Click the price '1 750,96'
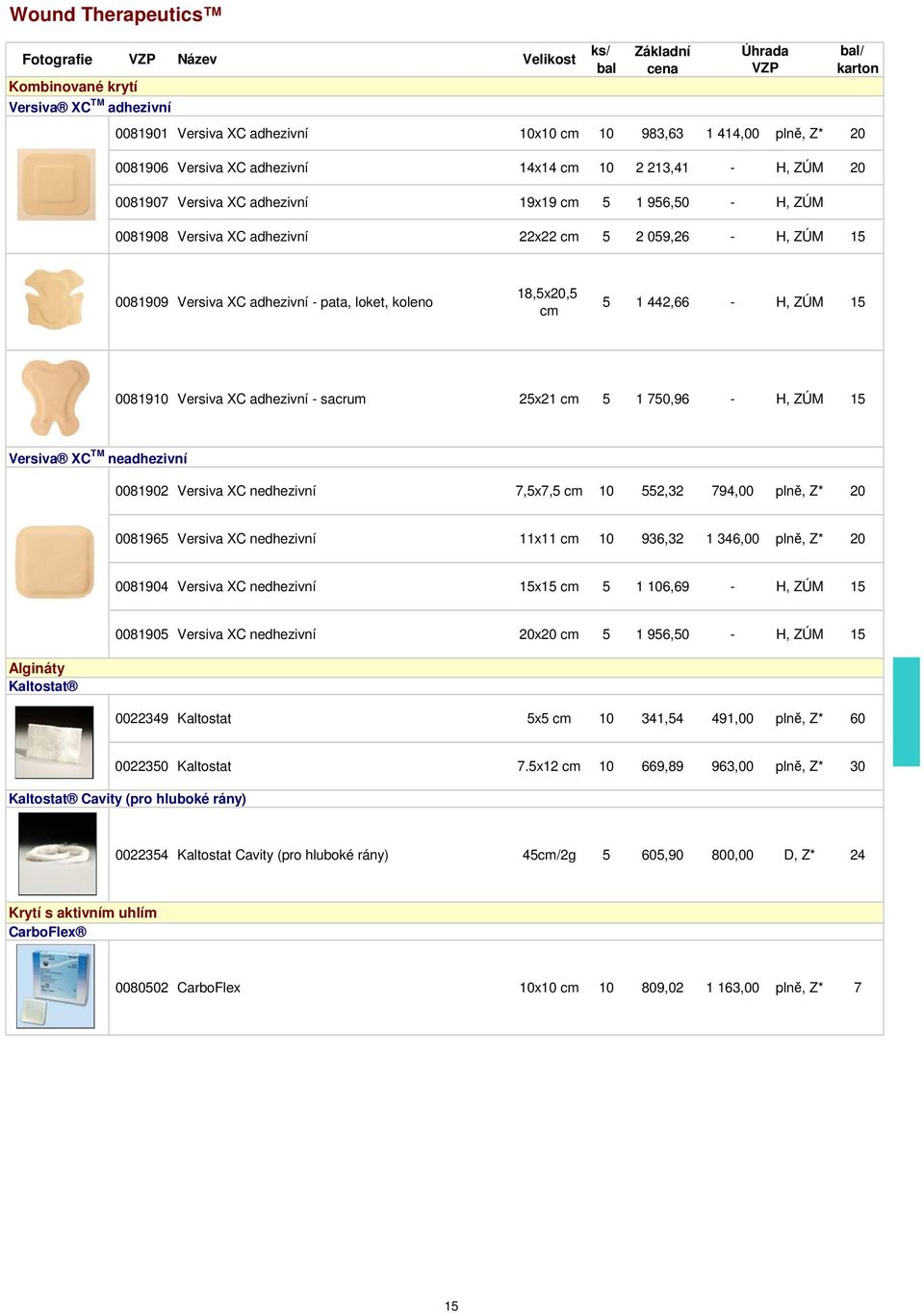 [x=662, y=399]
